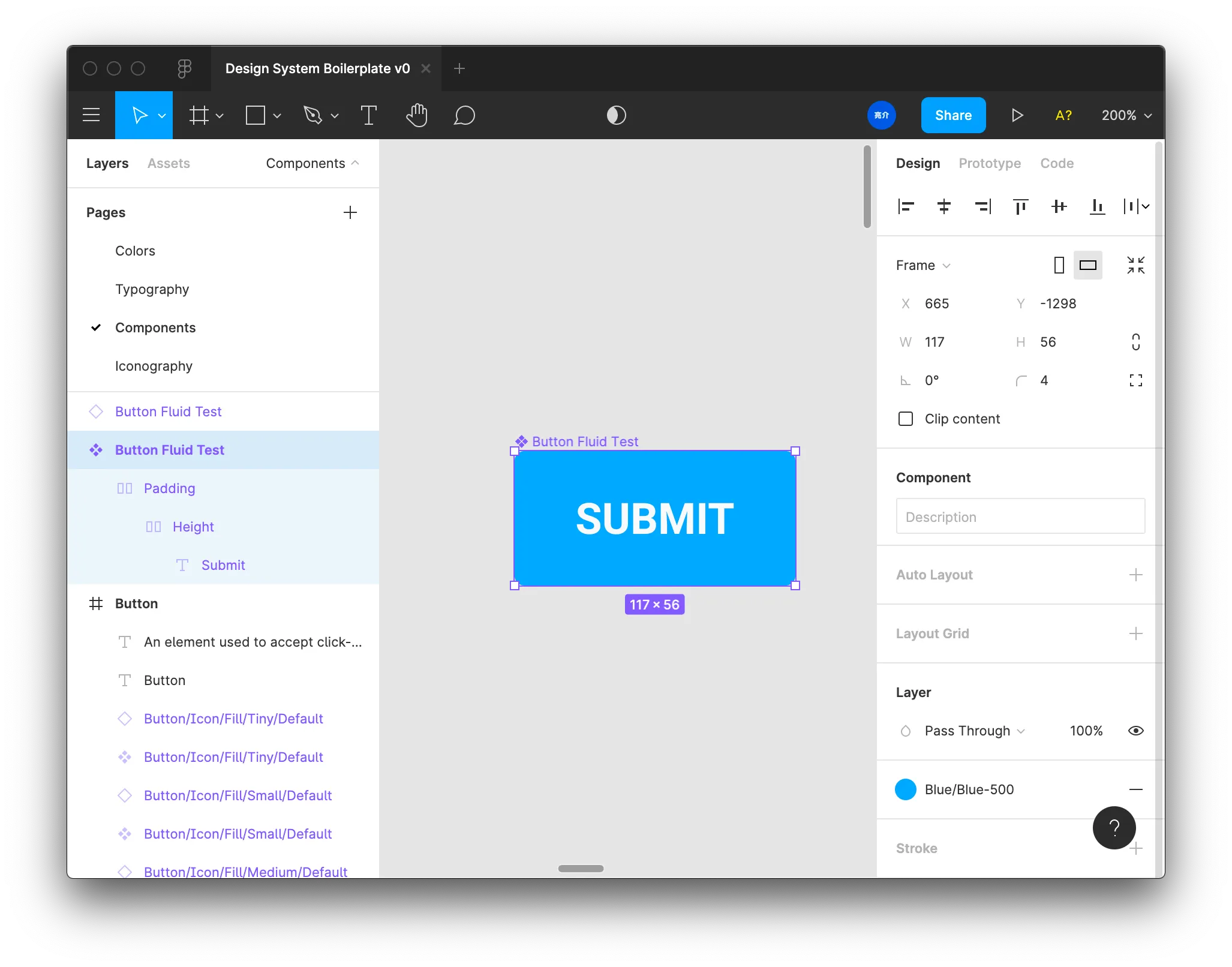The height and width of the screenshot is (967, 1232).
Task: Toggle the Clip content checkbox
Action: coord(906,419)
